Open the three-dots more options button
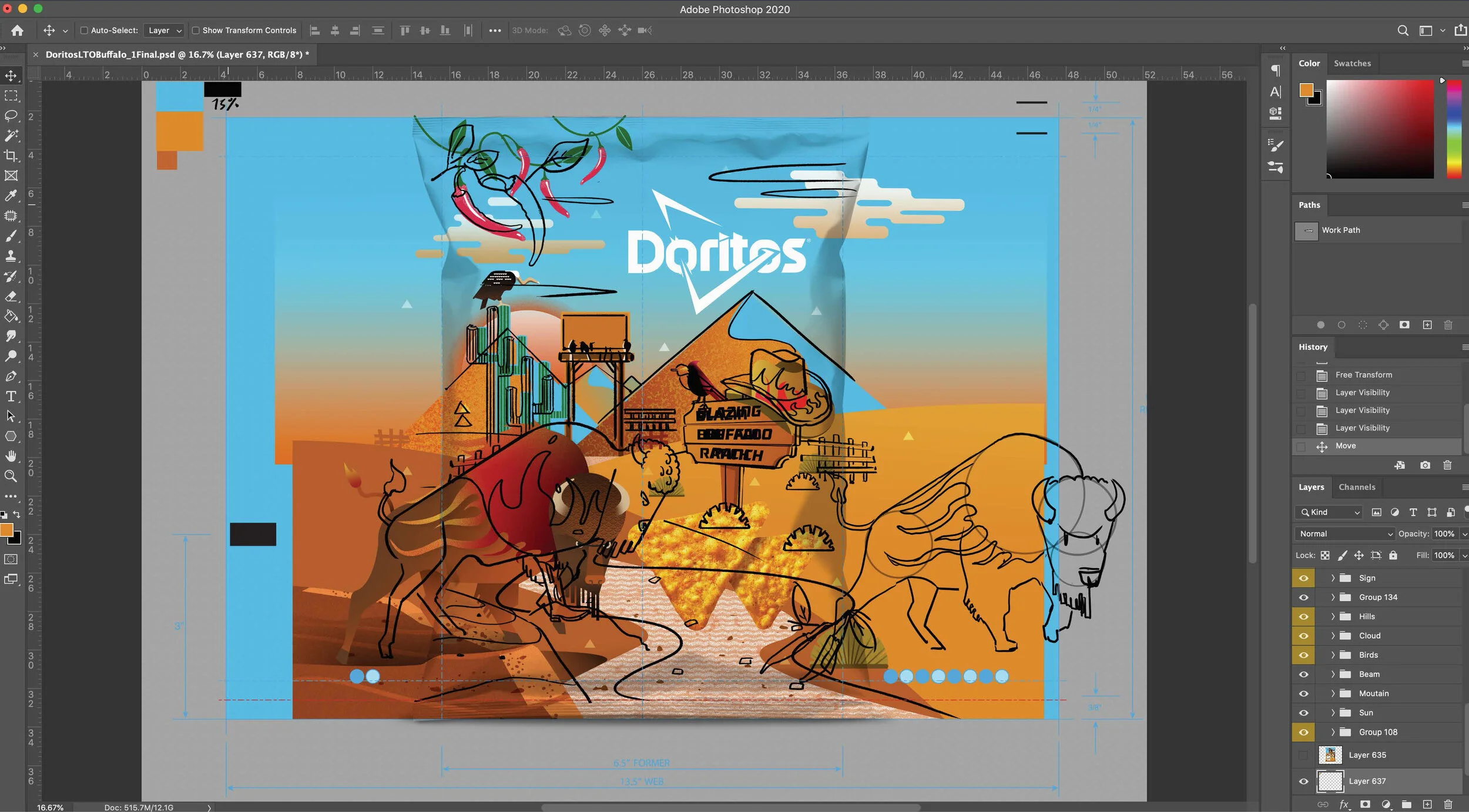 click(495, 31)
